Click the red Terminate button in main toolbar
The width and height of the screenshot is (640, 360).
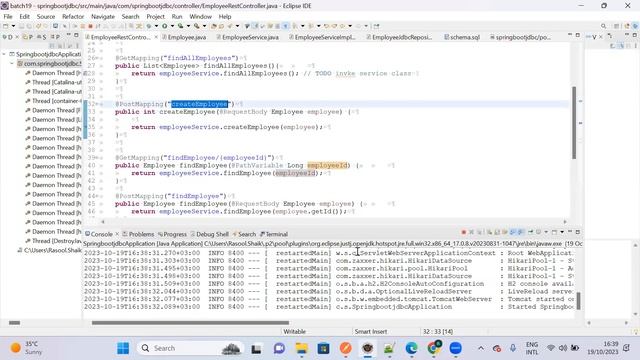[90, 26]
